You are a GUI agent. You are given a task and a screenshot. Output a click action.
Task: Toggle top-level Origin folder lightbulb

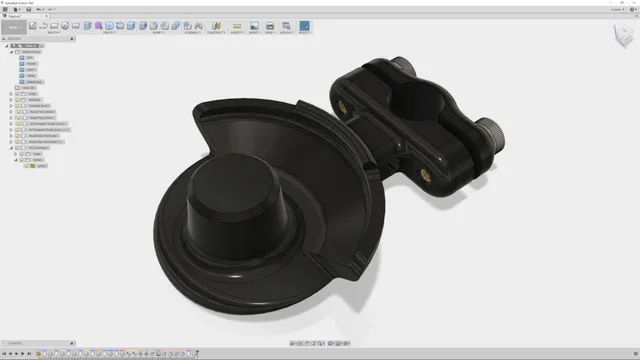[x=18, y=94]
